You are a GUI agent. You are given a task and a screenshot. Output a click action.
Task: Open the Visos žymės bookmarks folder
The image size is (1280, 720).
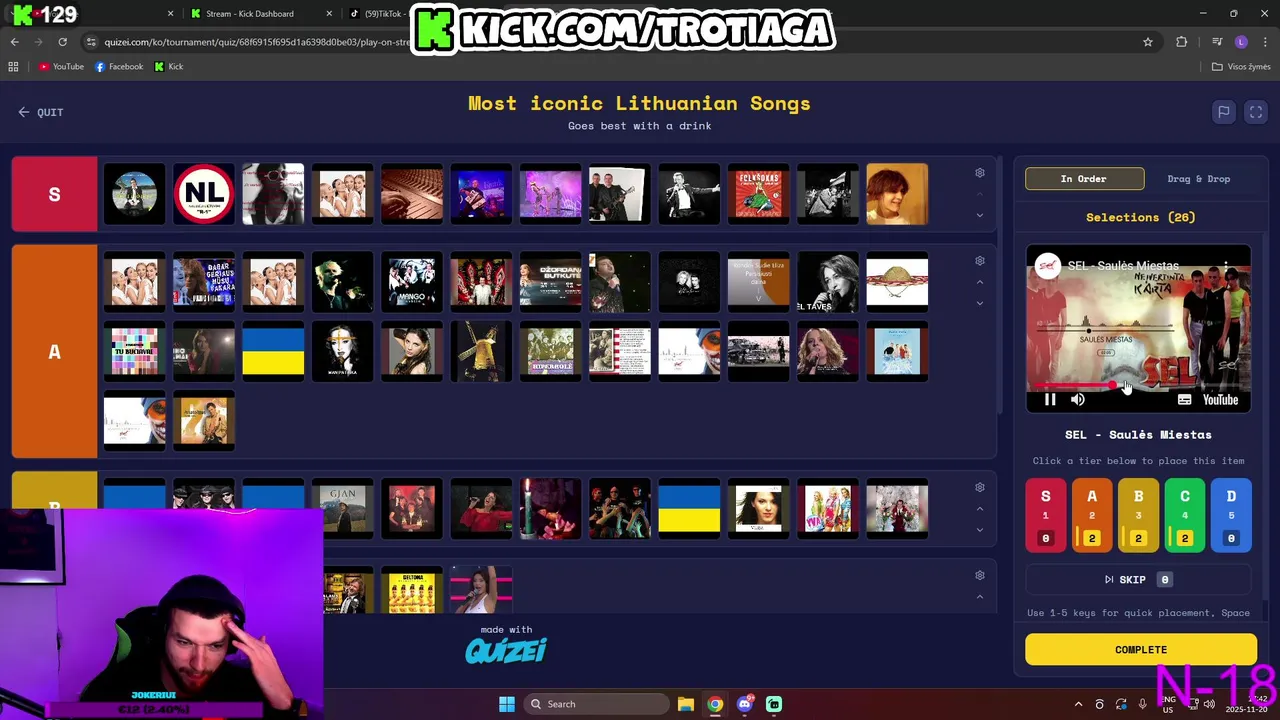coord(1241,67)
